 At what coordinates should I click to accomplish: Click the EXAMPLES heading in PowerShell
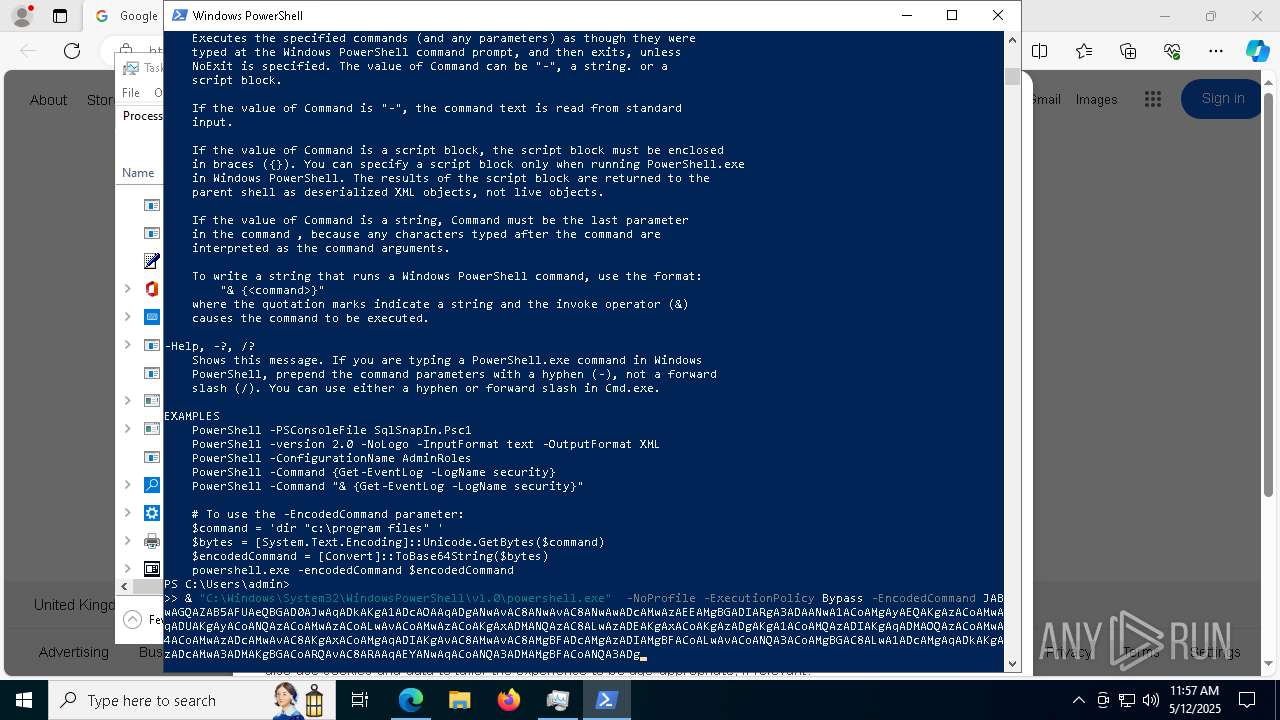click(x=192, y=416)
